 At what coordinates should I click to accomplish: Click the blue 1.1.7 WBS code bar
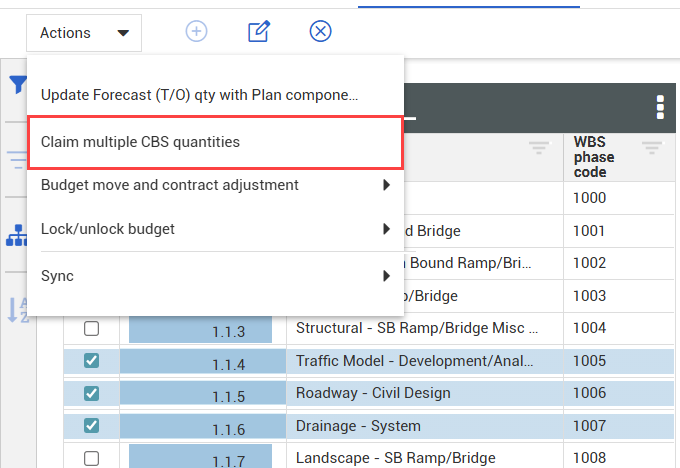coord(187,458)
